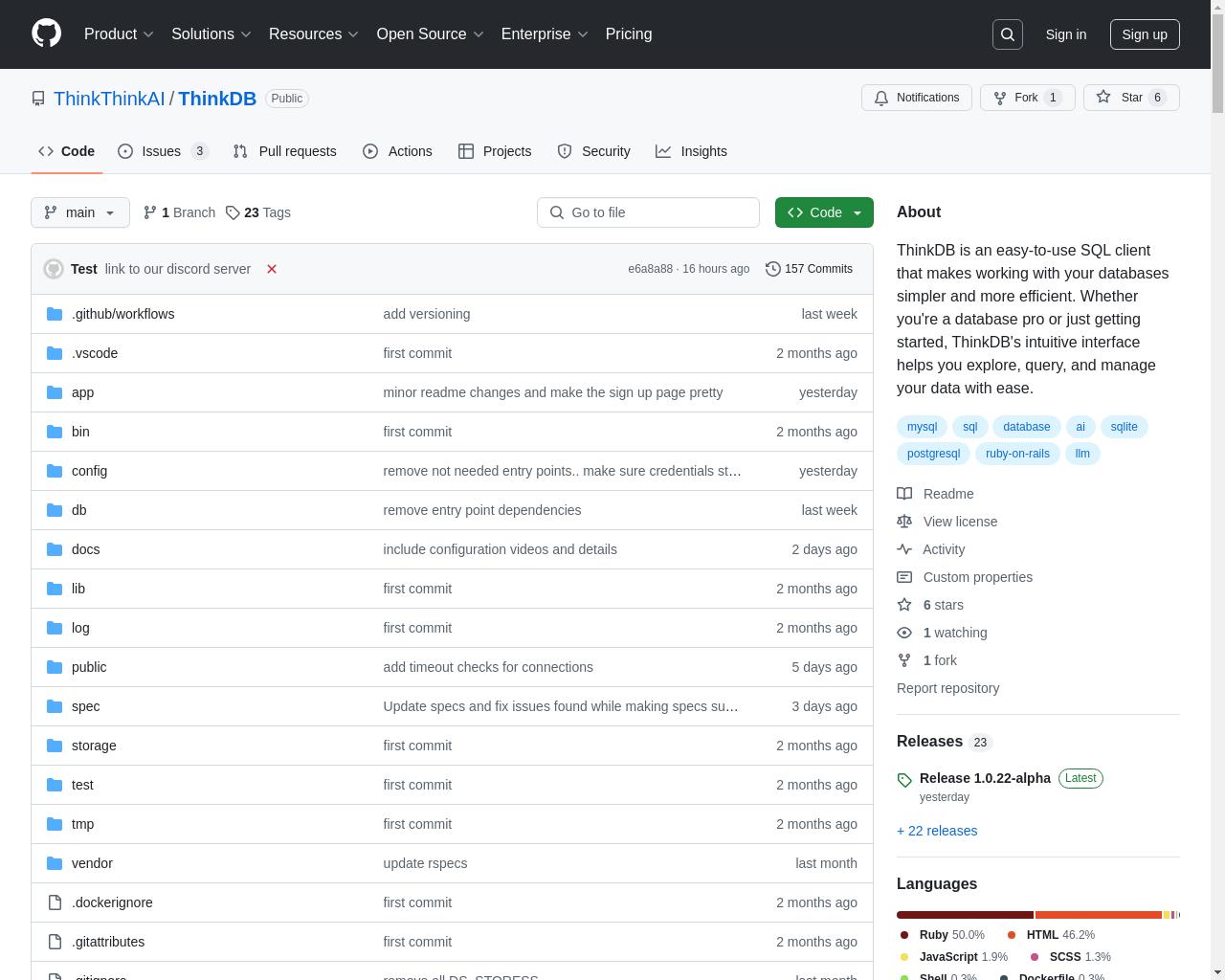Viewport: 1225px width, 980px height.
Task: Focus the Go to file search field
Action: (648, 212)
